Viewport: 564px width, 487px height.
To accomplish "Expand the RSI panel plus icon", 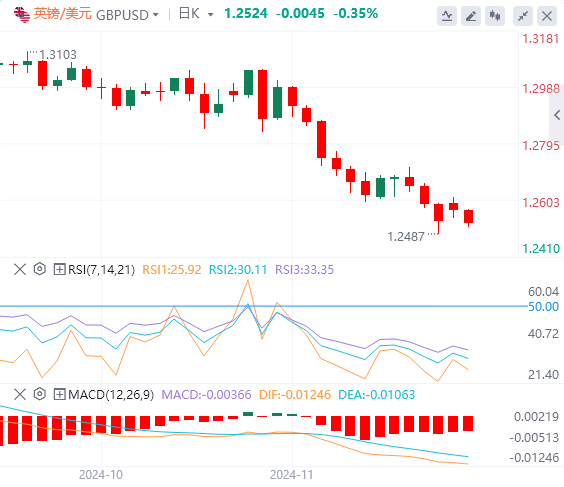I will tap(59, 269).
